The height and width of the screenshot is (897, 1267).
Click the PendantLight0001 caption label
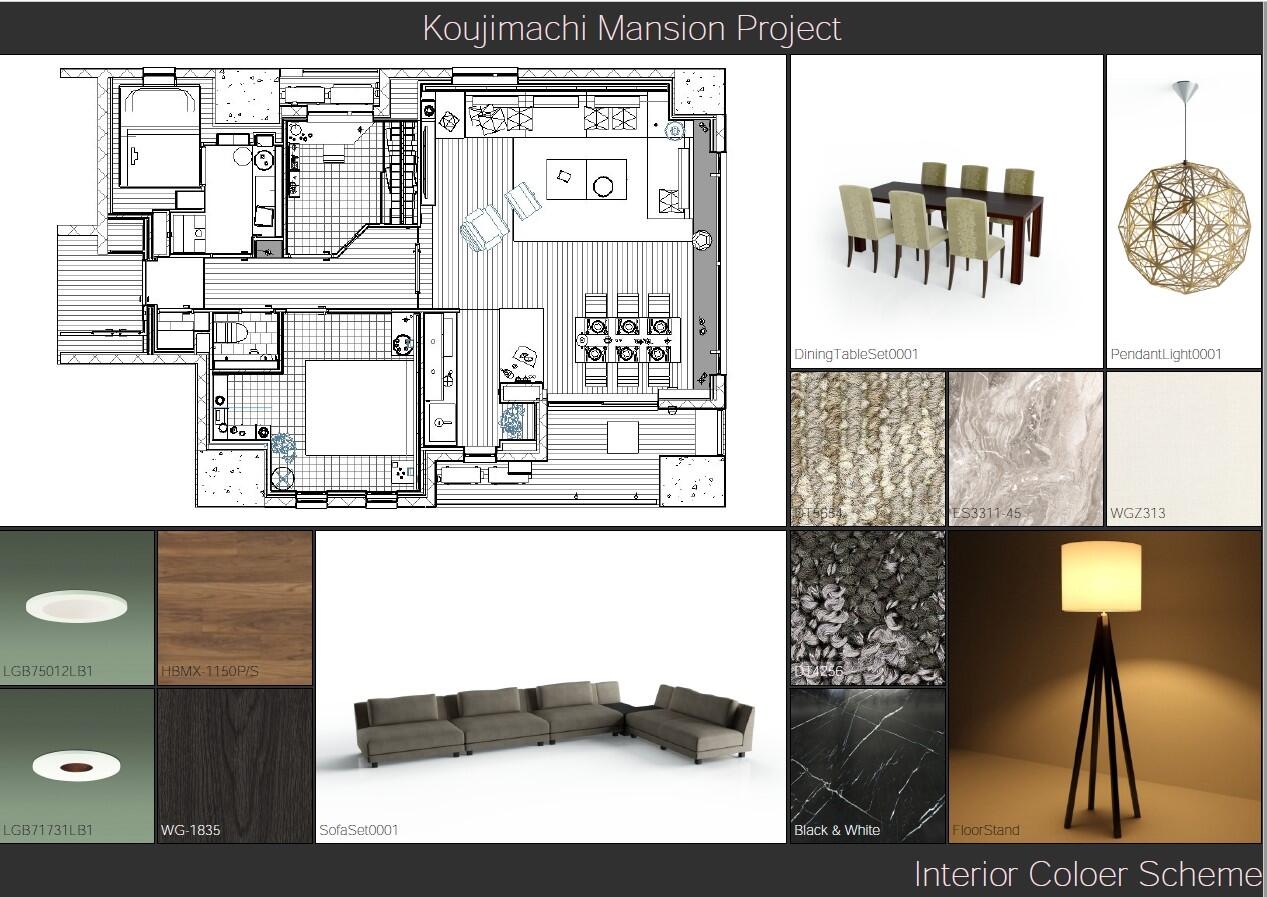click(1165, 354)
